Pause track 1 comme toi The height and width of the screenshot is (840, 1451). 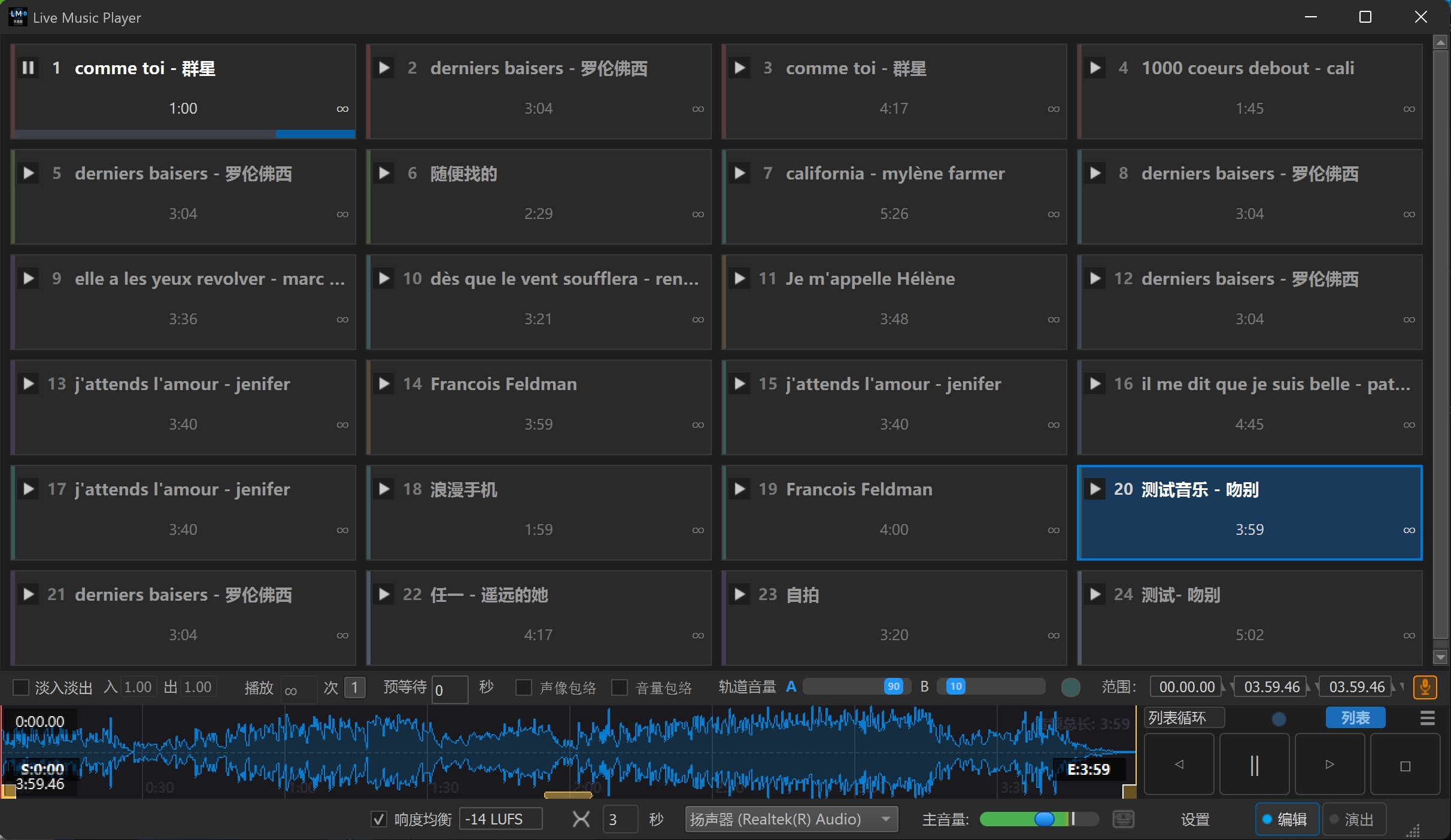[x=28, y=68]
